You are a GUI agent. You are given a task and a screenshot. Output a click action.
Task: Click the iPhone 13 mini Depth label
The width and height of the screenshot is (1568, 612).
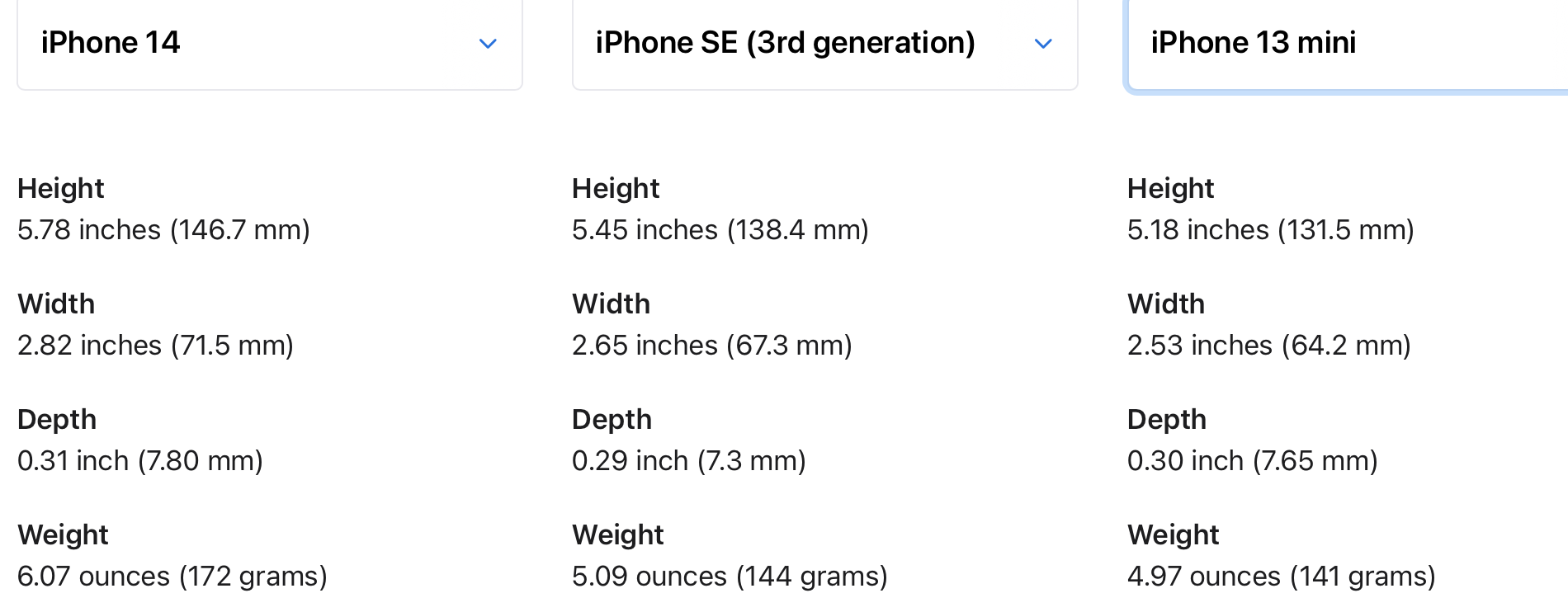pos(1167,420)
